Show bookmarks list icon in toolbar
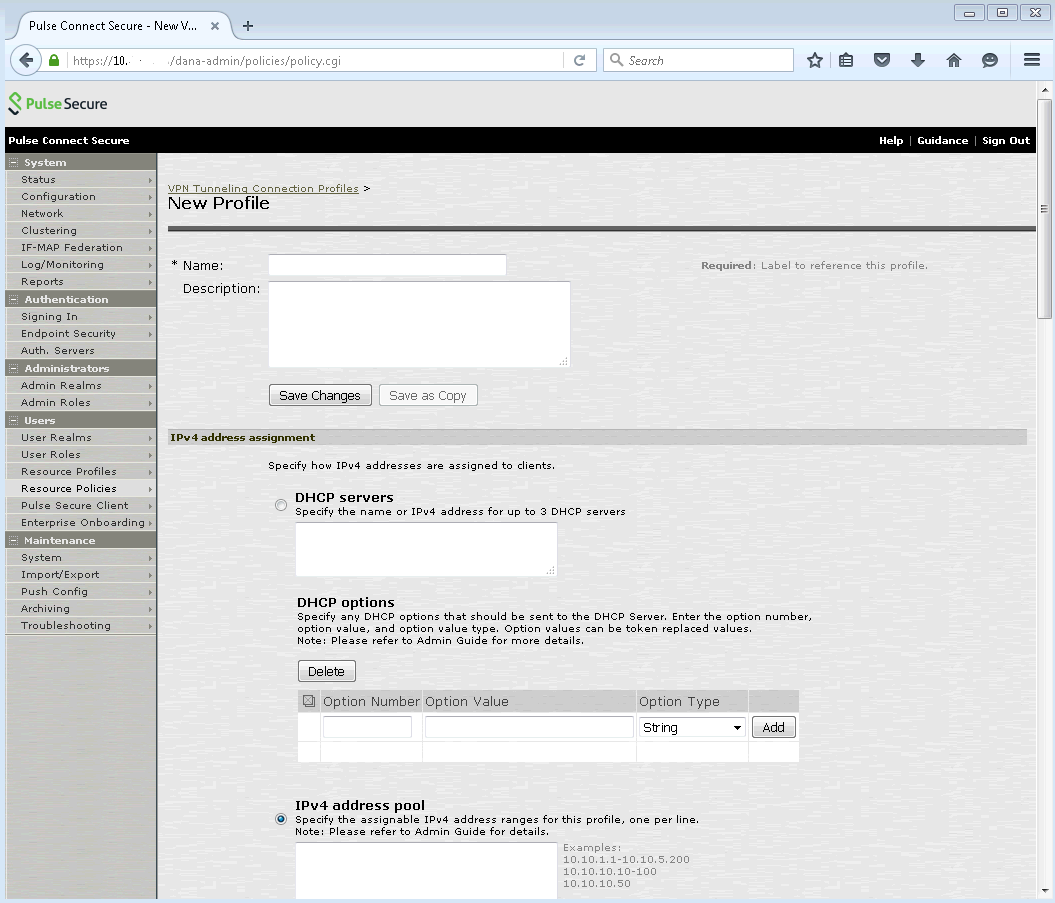The image size is (1055, 903). (846, 61)
